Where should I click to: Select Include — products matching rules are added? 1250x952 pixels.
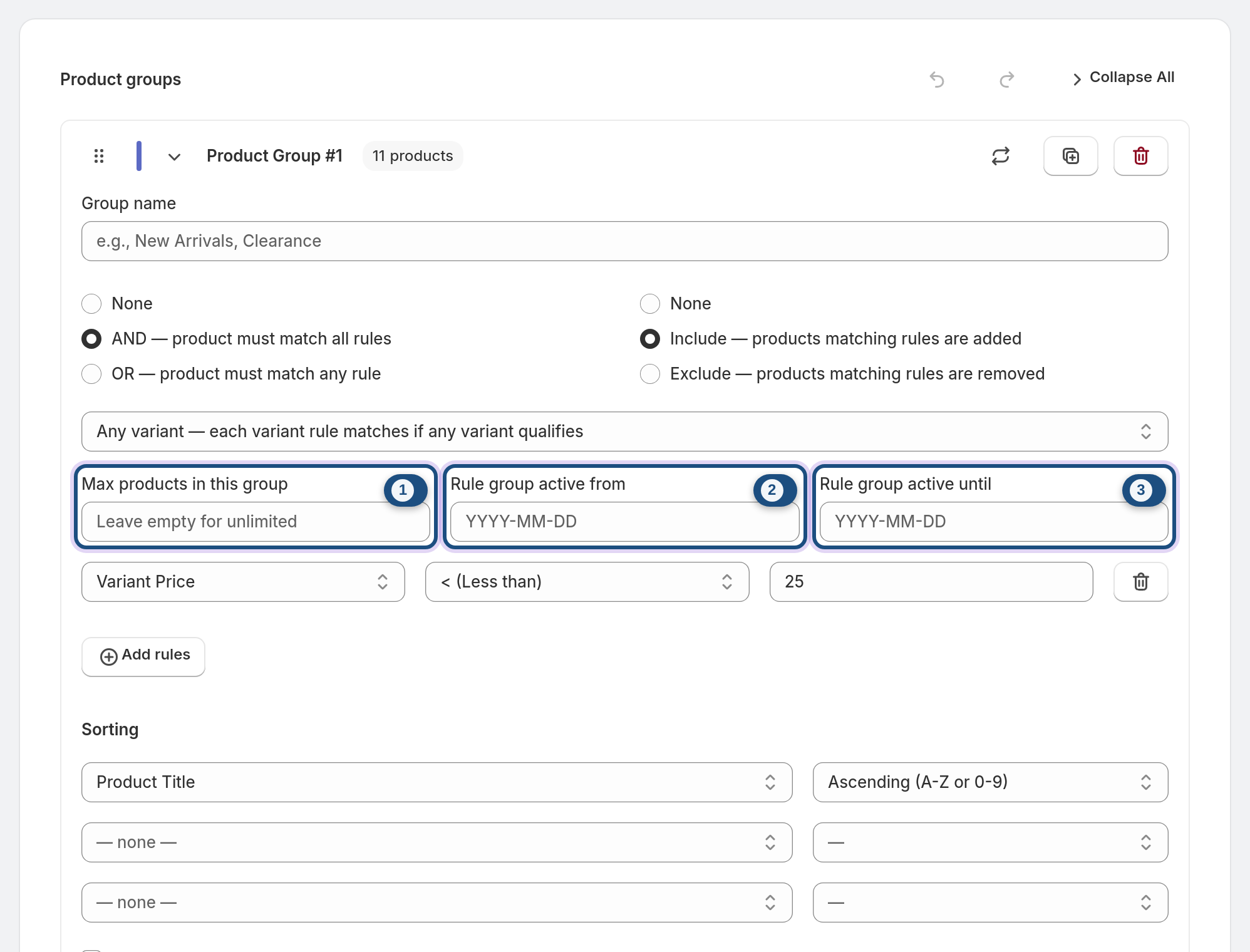pyautogui.click(x=650, y=339)
